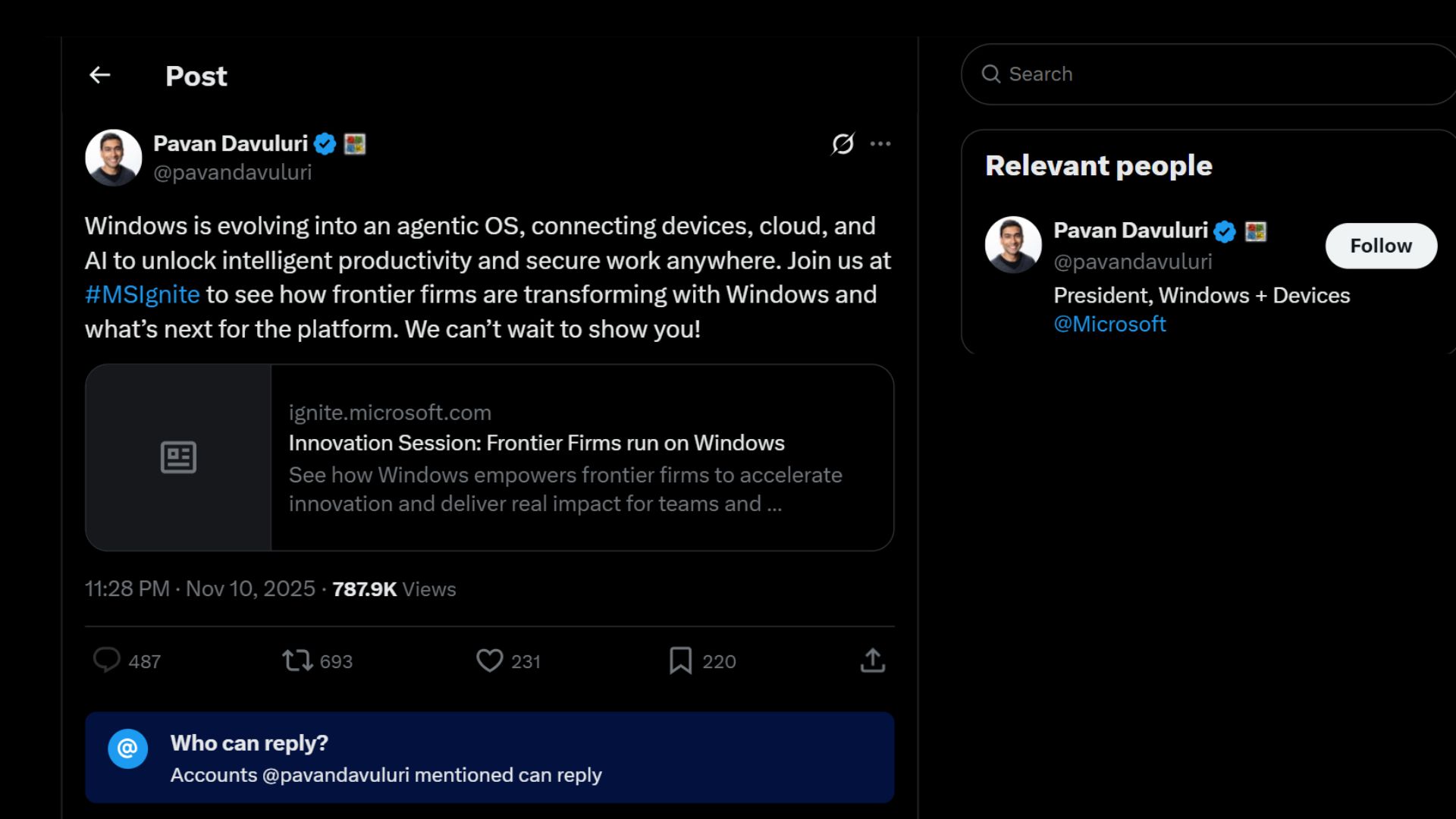Click the Microsoft affiliation badge
The height and width of the screenshot is (819, 1456).
point(353,143)
